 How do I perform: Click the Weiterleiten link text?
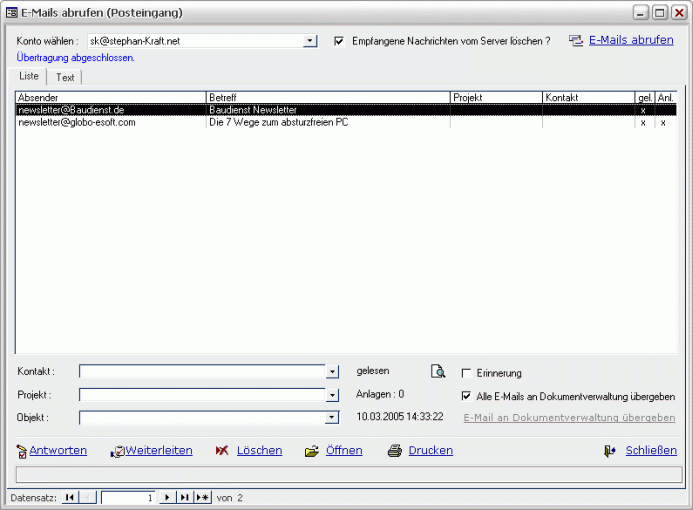click(158, 451)
